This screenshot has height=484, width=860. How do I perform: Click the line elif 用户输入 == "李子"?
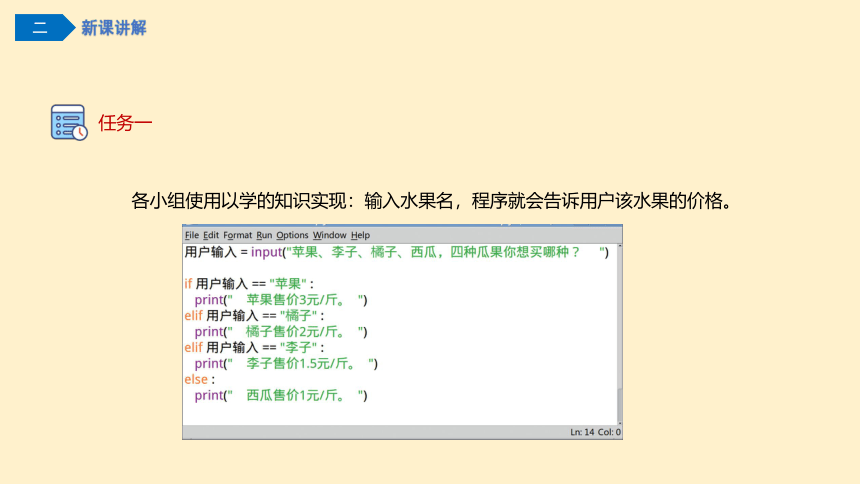[x=254, y=347]
